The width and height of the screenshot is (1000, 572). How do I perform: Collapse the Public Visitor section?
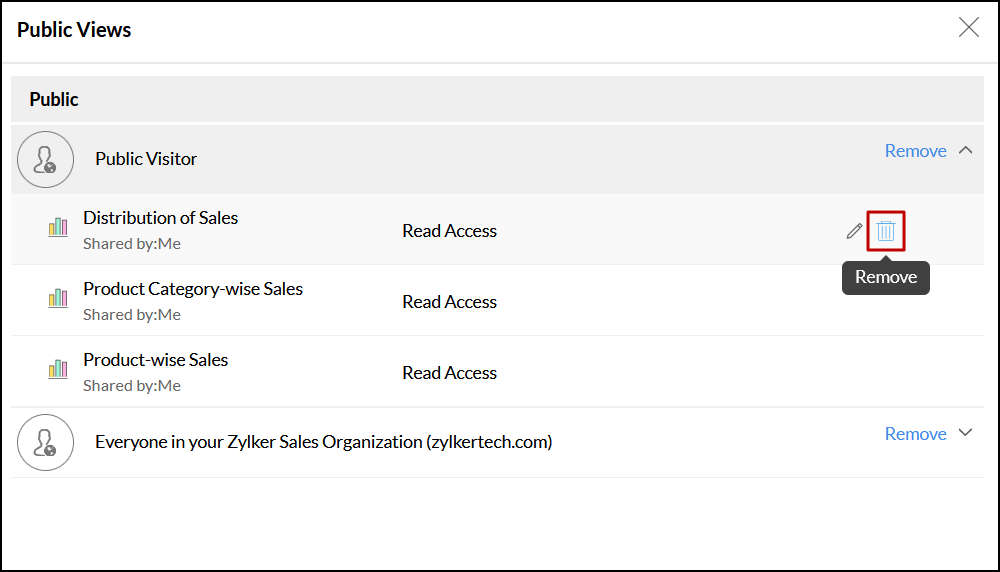tap(965, 151)
